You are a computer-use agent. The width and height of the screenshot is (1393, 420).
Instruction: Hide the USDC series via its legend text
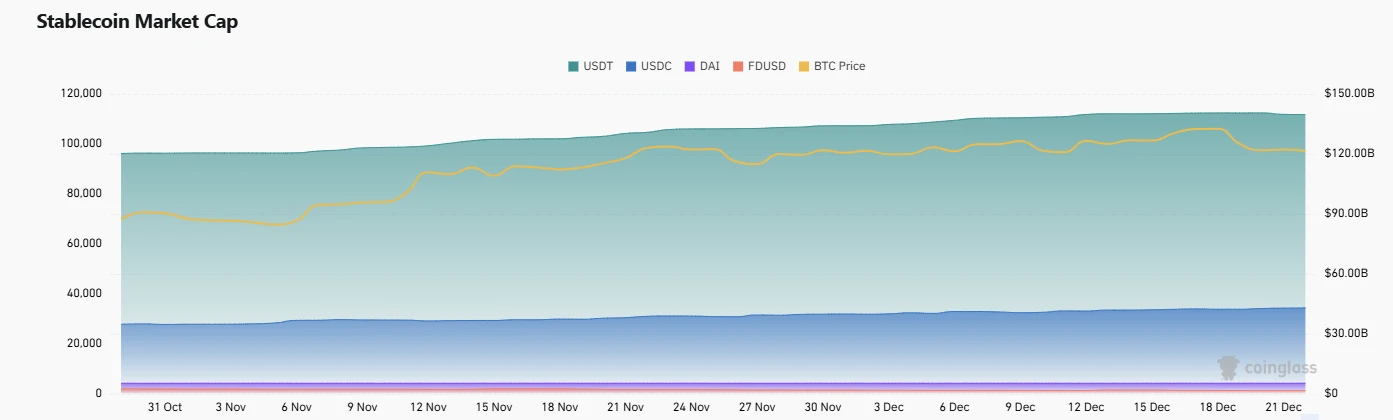click(x=655, y=66)
